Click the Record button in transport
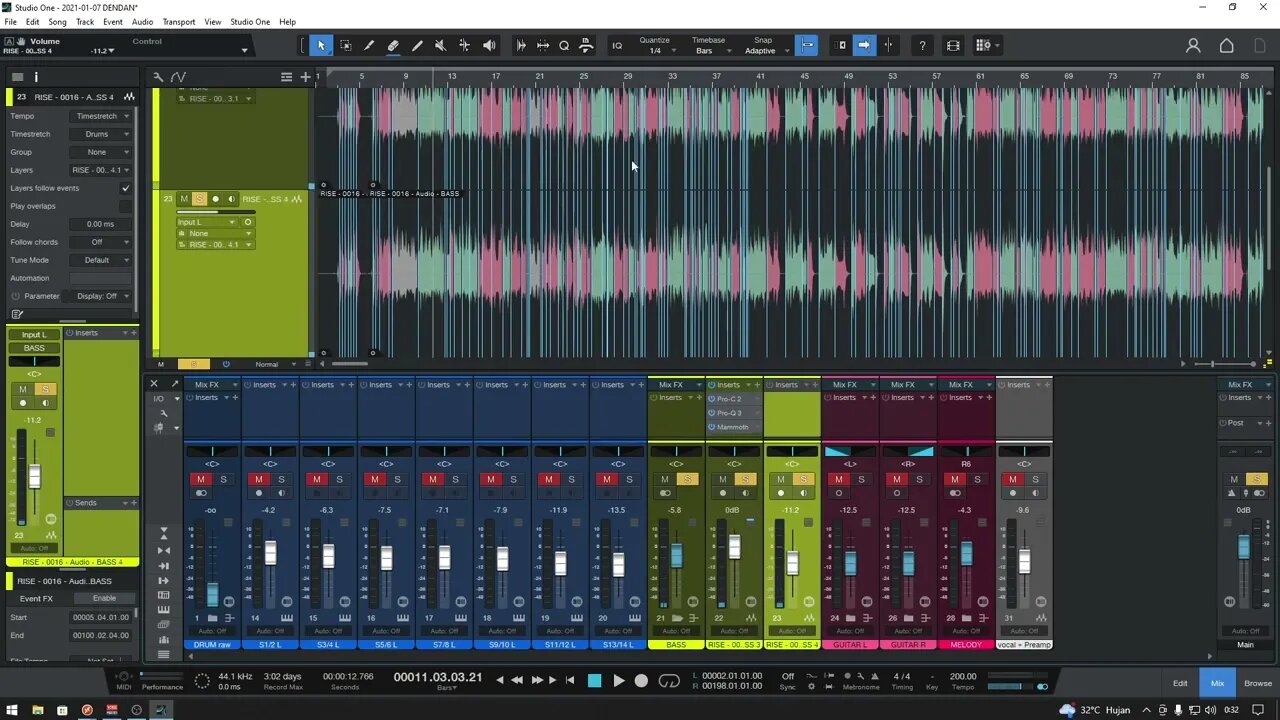Image resolution: width=1280 pixels, height=720 pixels. (641, 681)
